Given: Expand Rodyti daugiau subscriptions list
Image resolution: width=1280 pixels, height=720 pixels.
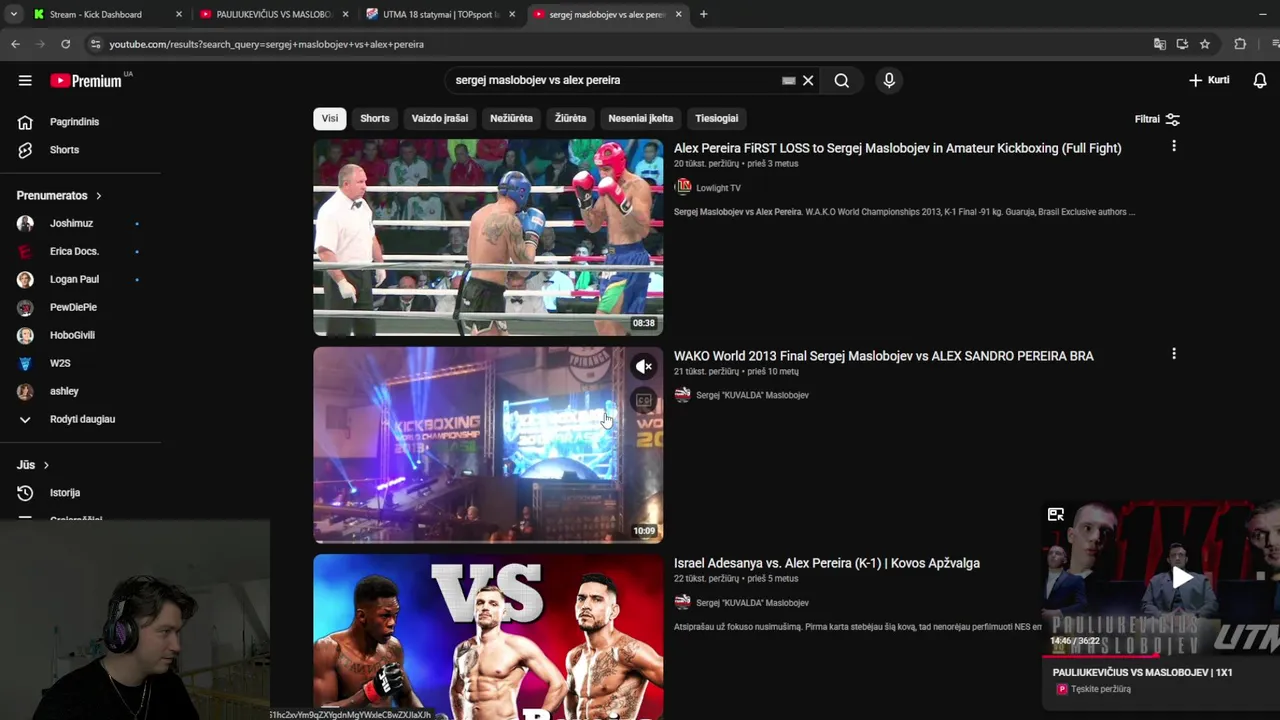Looking at the screenshot, I should [80, 419].
